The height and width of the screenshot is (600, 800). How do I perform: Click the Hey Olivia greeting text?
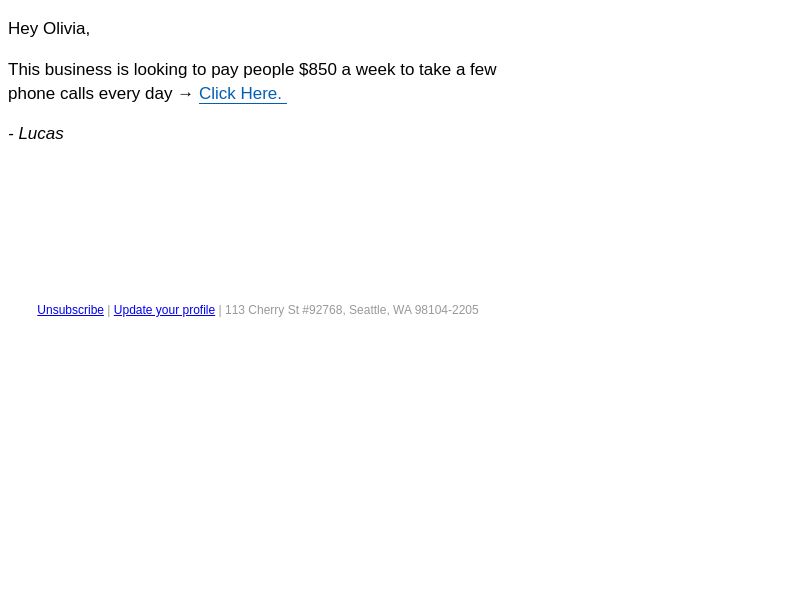pyautogui.click(x=49, y=29)
